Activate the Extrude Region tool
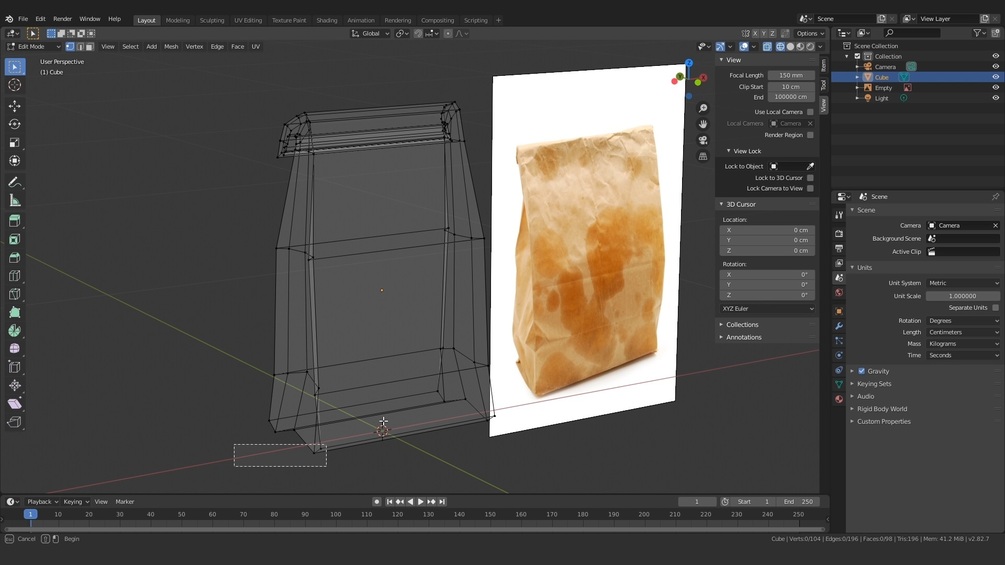This screenshot has height=565, width=1005. tap(14, 221)
